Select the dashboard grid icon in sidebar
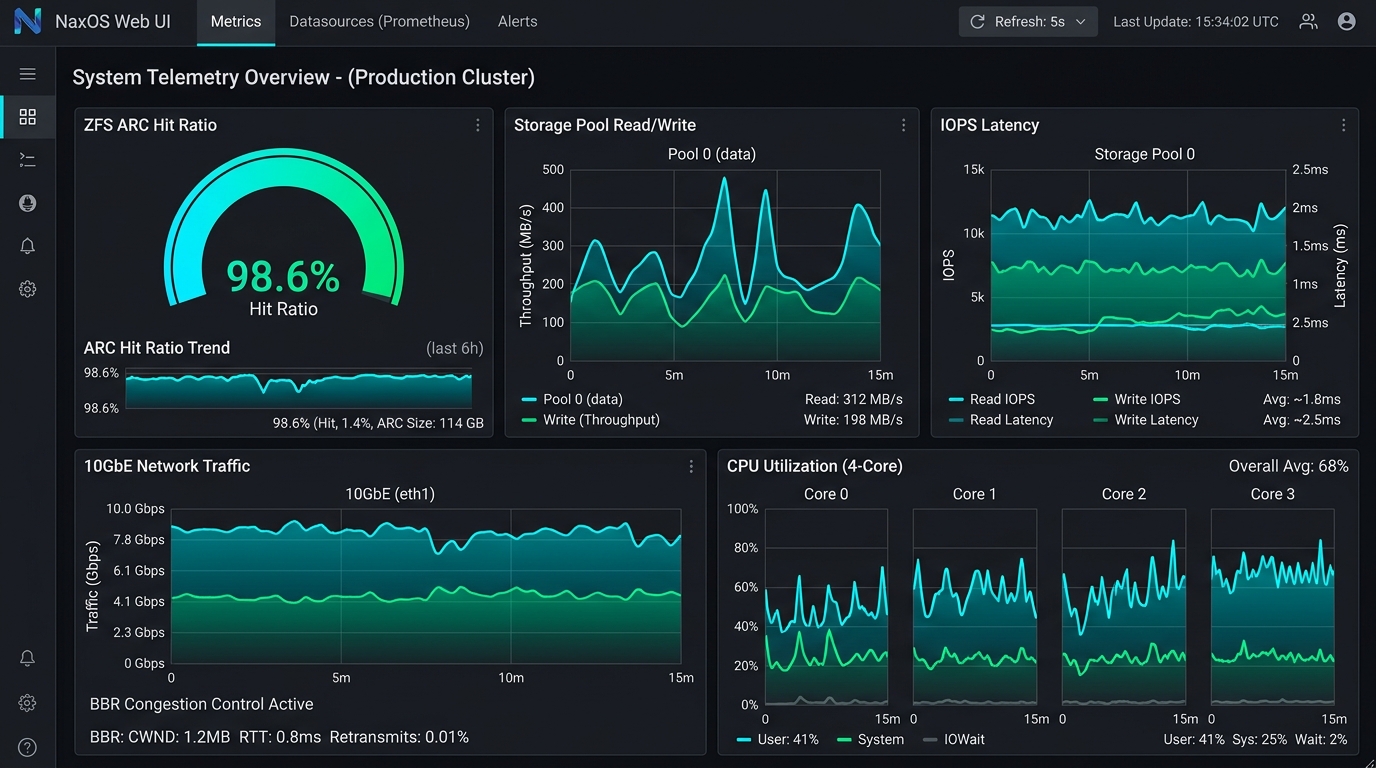 click(x=28, y=117)
